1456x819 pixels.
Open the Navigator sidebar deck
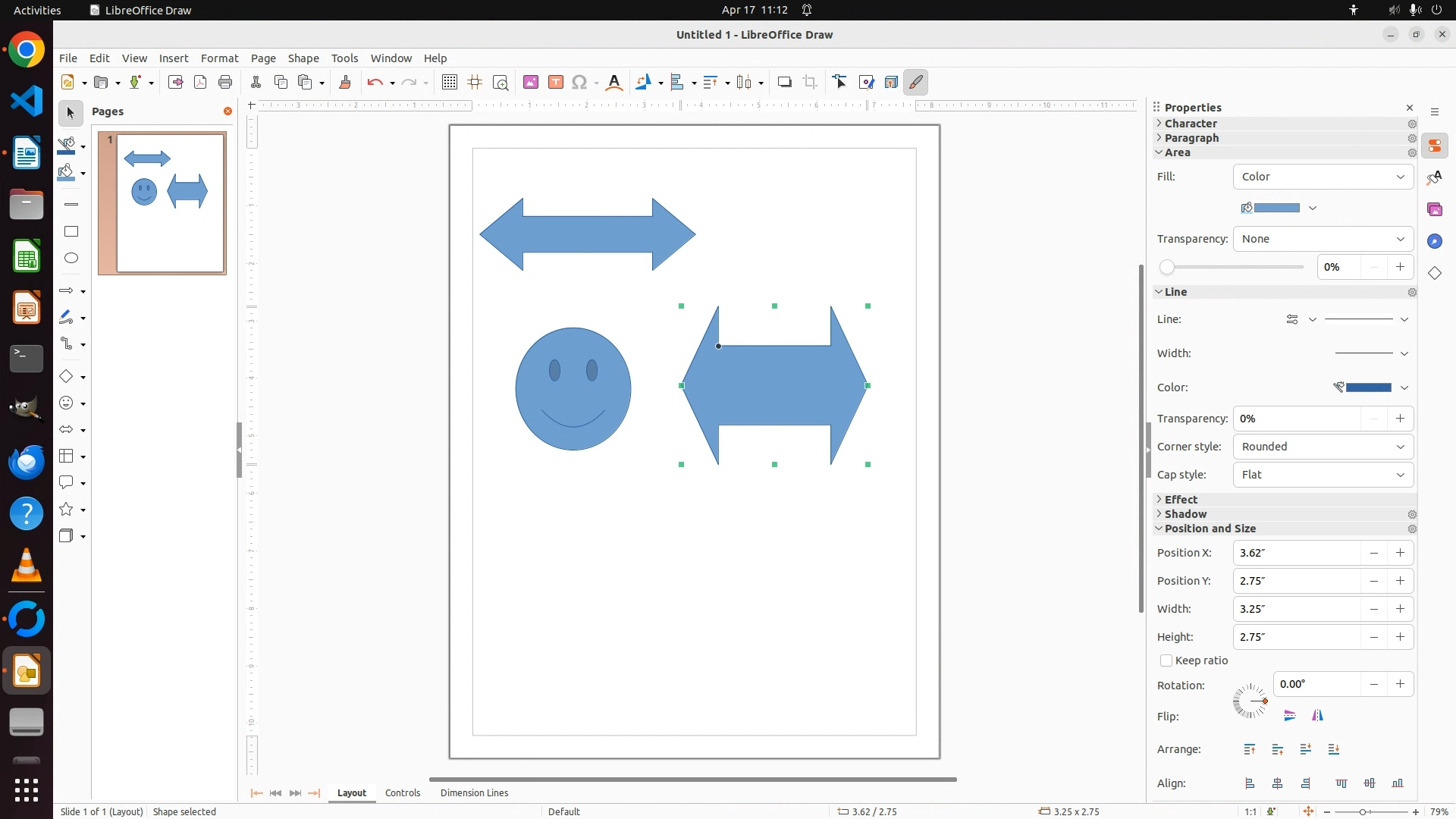[1435, 241]
